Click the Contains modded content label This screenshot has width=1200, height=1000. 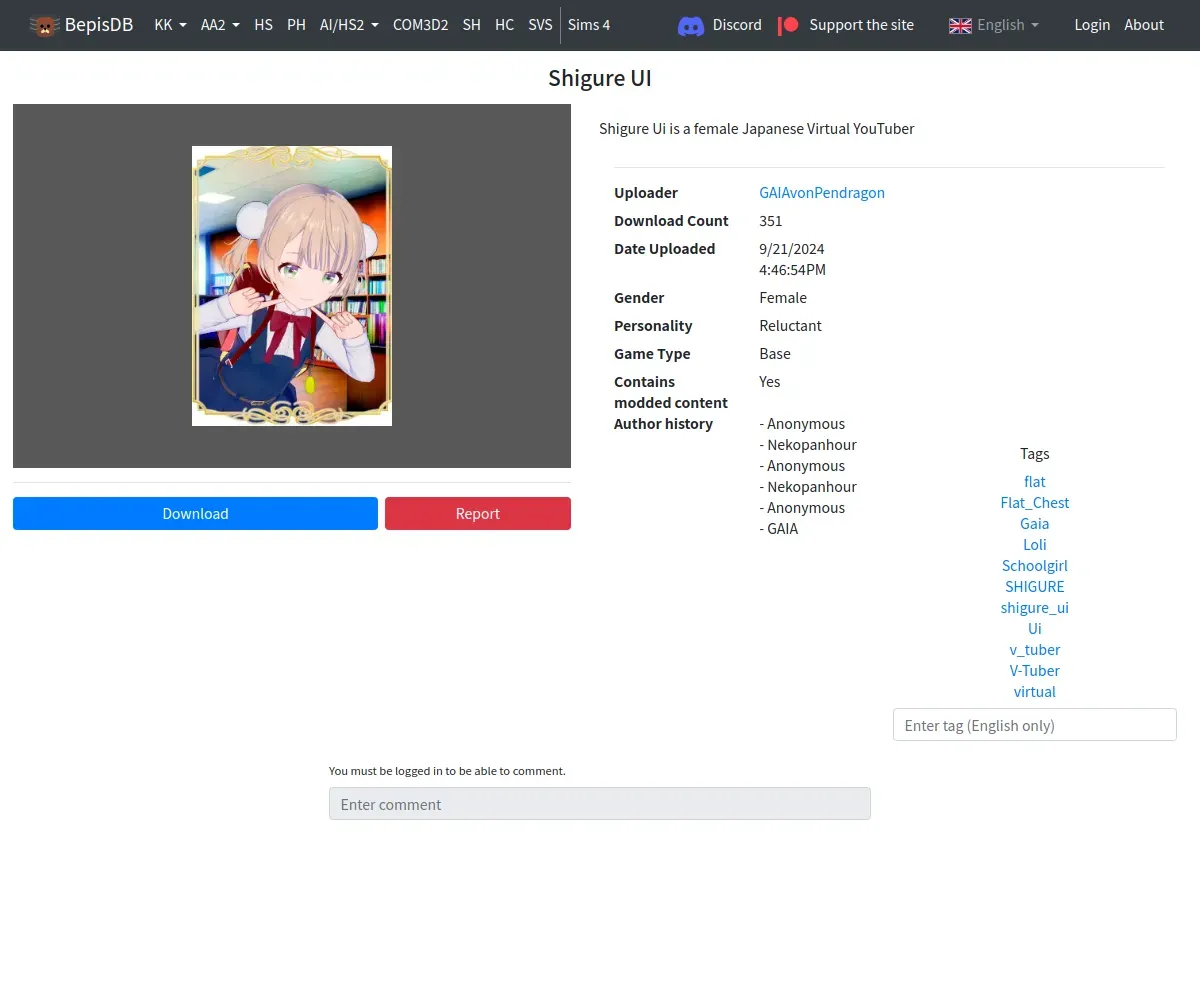(671, 392)
